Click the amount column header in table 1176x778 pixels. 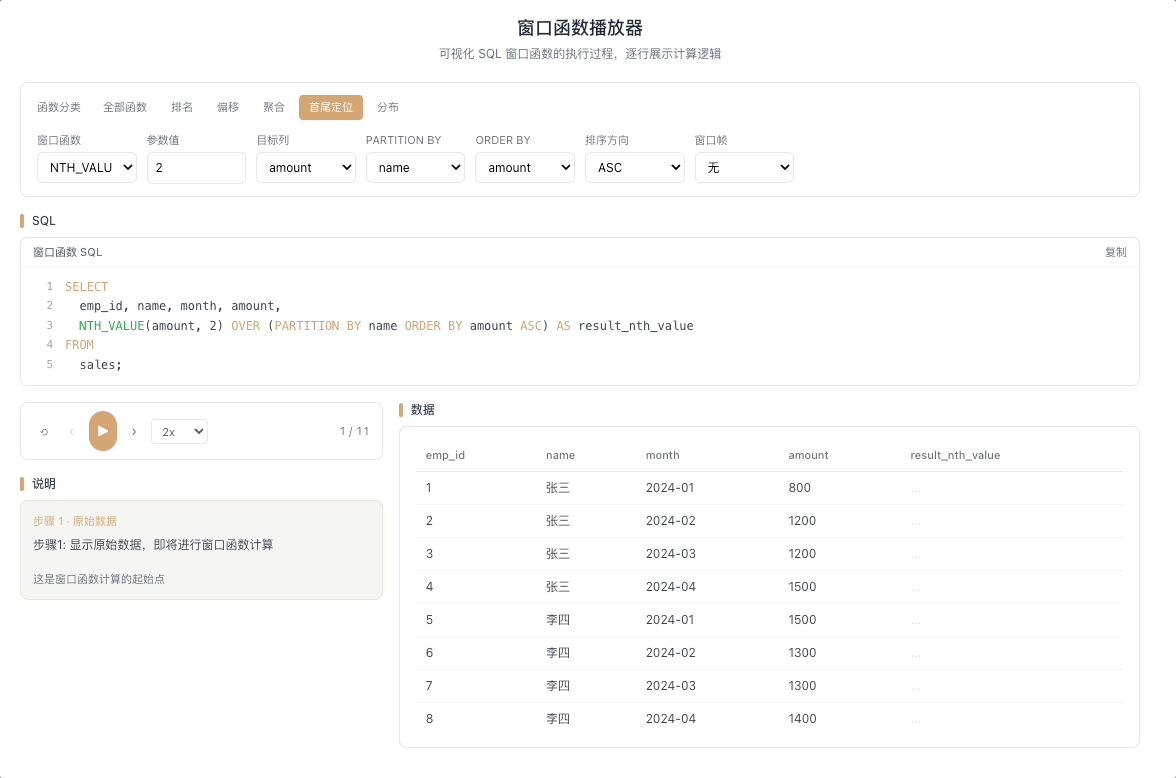click(x=808, y=455)
